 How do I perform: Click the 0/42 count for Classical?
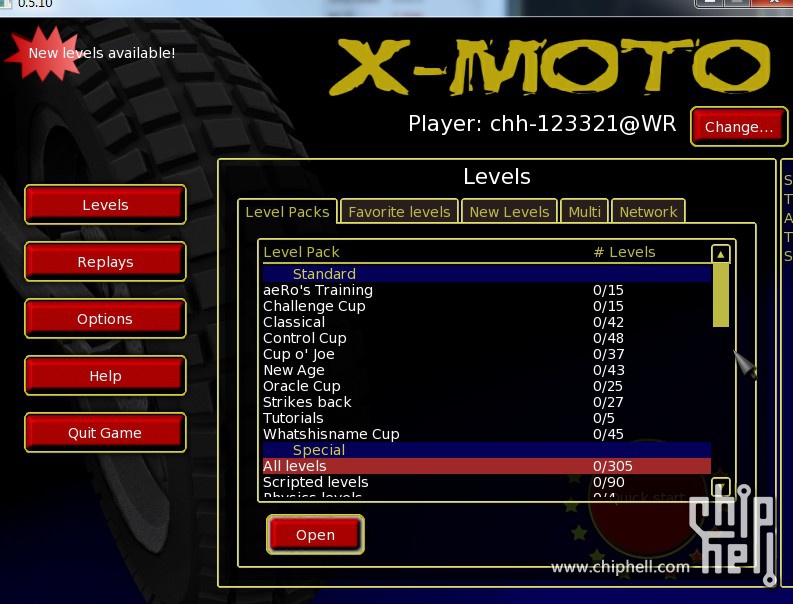(x=608, y=322)
